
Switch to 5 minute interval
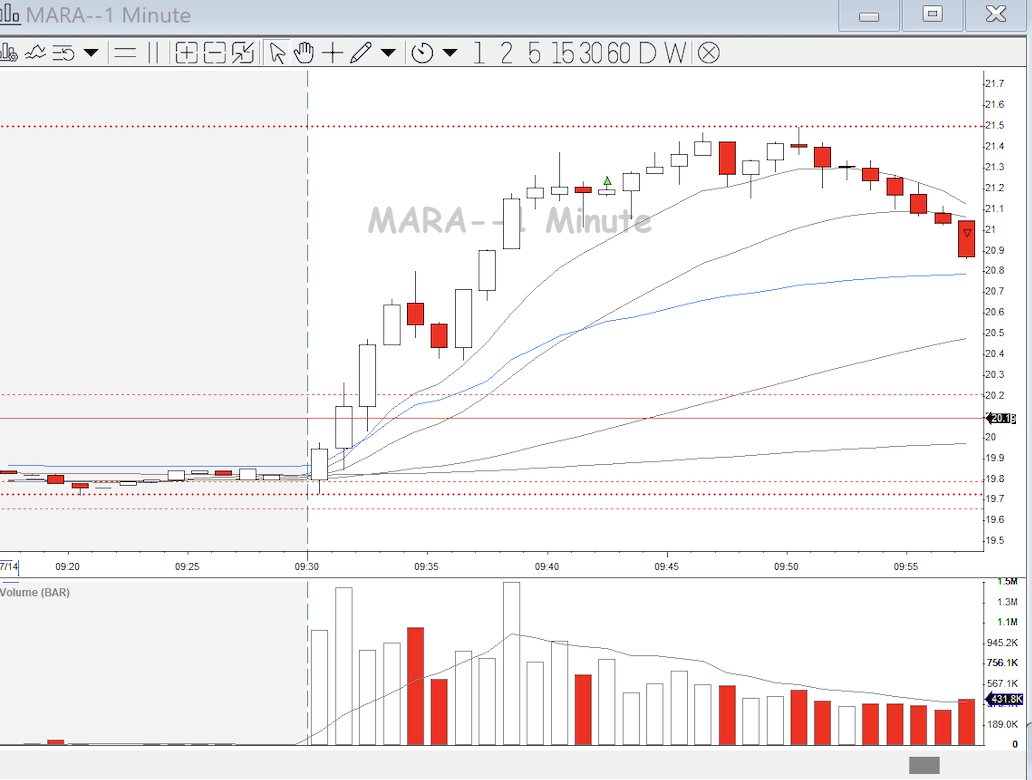tap(534, 53)
